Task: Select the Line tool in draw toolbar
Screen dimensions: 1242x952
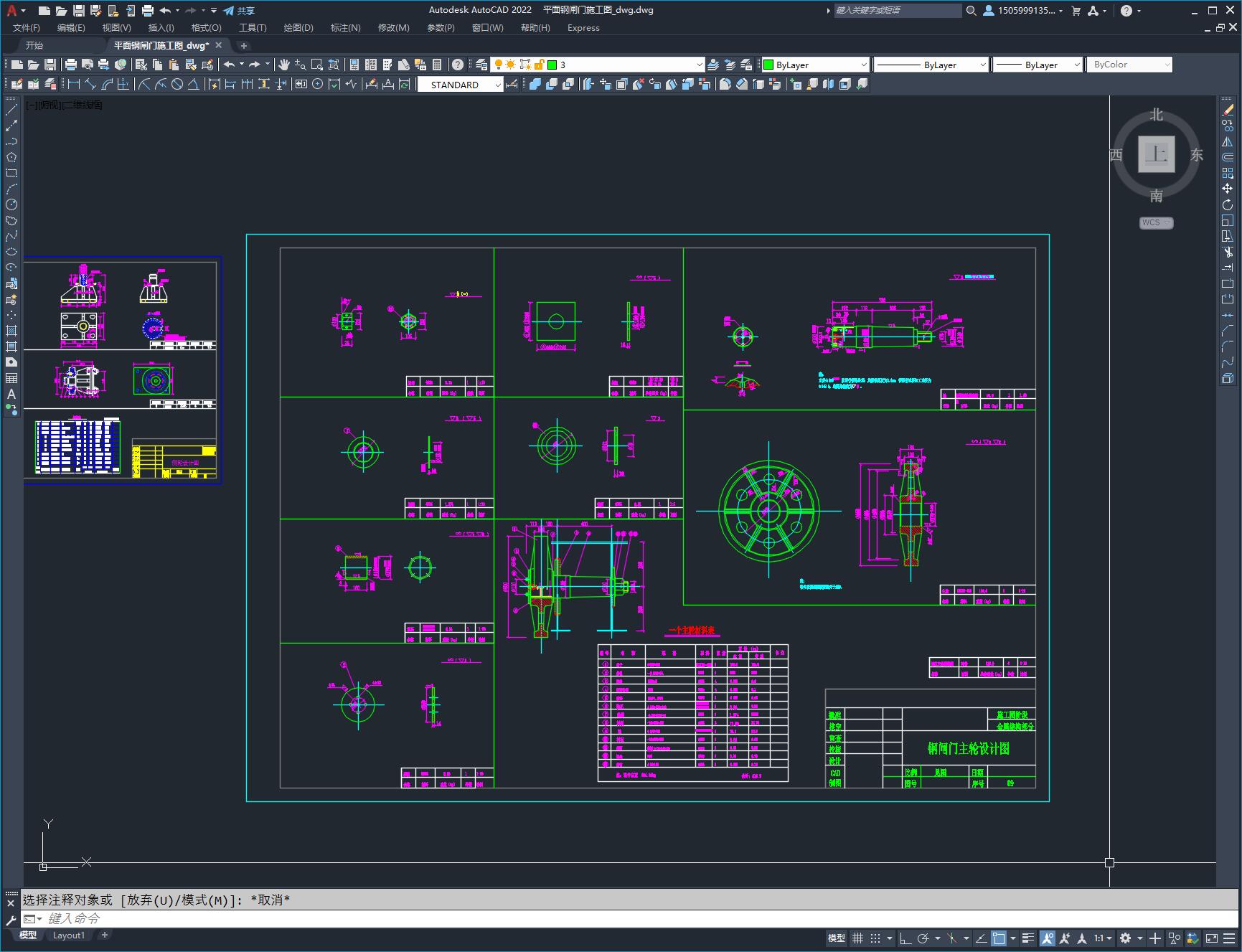Action: point(11,110)
